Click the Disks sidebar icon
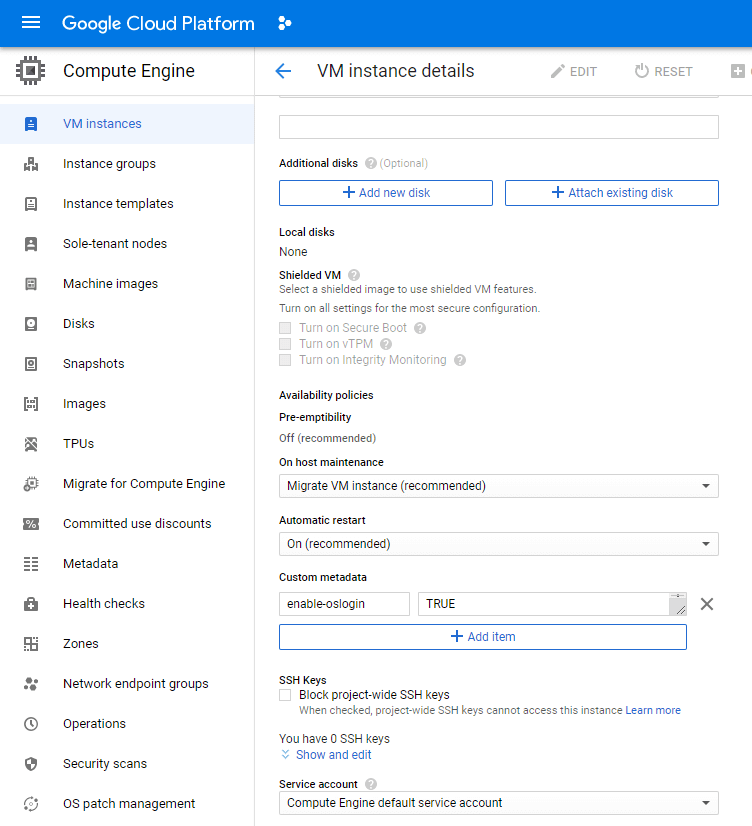The image size is (752, 826). point(31,324)
